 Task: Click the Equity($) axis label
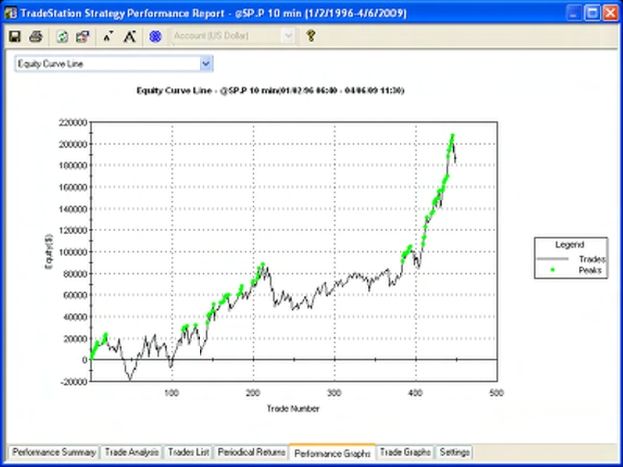tap(49, 252)
